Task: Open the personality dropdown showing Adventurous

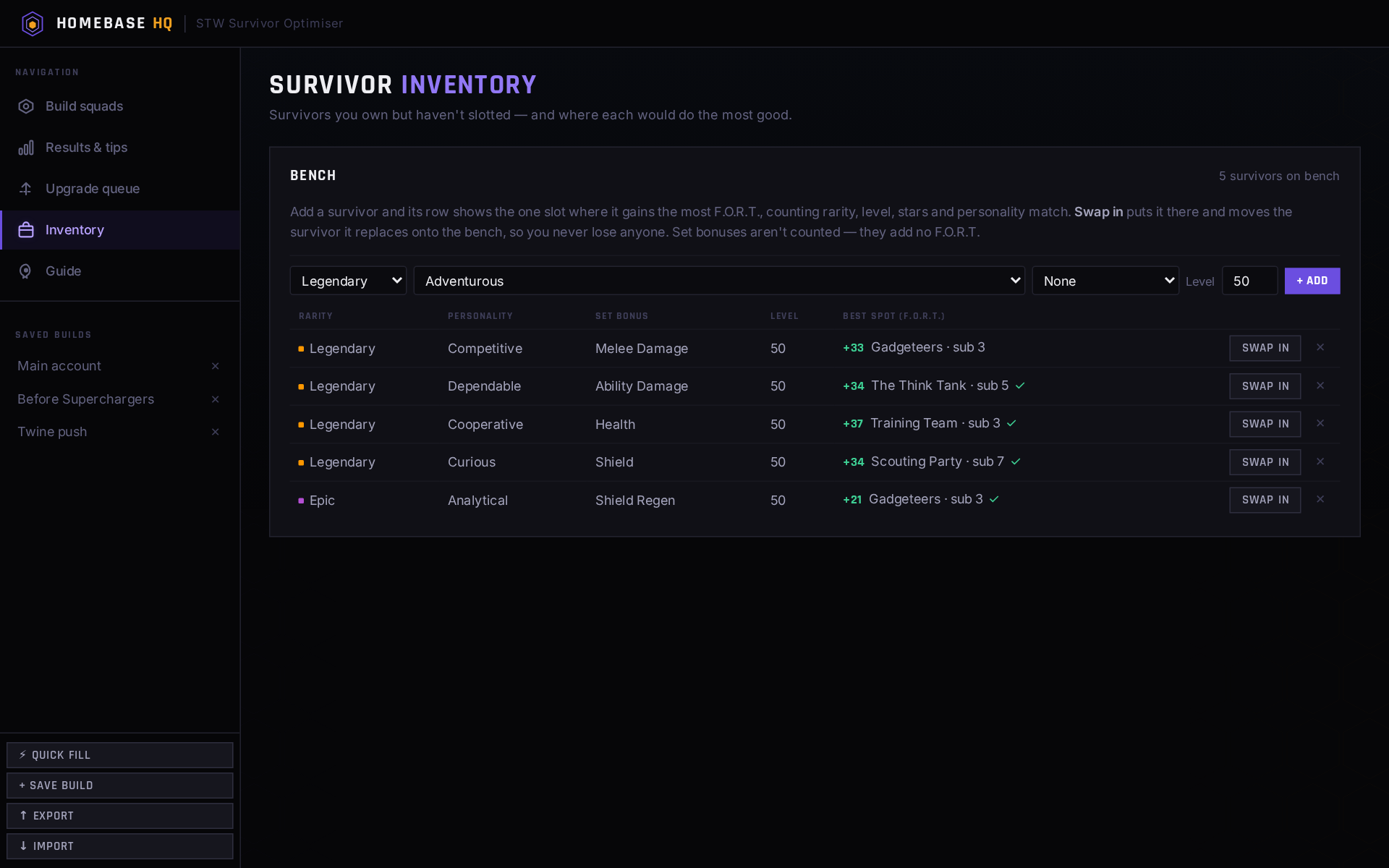Action: (719, 281)
